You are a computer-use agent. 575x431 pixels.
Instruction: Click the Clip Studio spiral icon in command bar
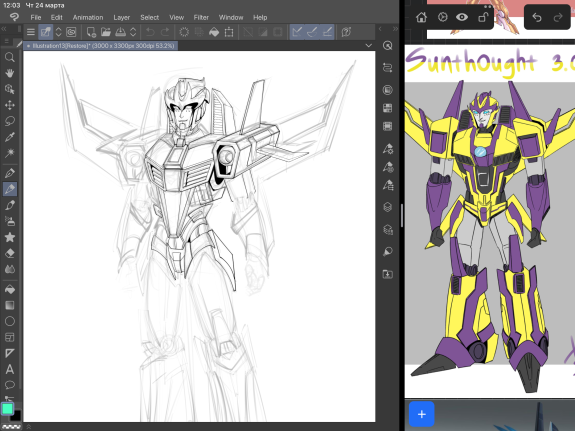pyautogui.click(x=71, y=32)
